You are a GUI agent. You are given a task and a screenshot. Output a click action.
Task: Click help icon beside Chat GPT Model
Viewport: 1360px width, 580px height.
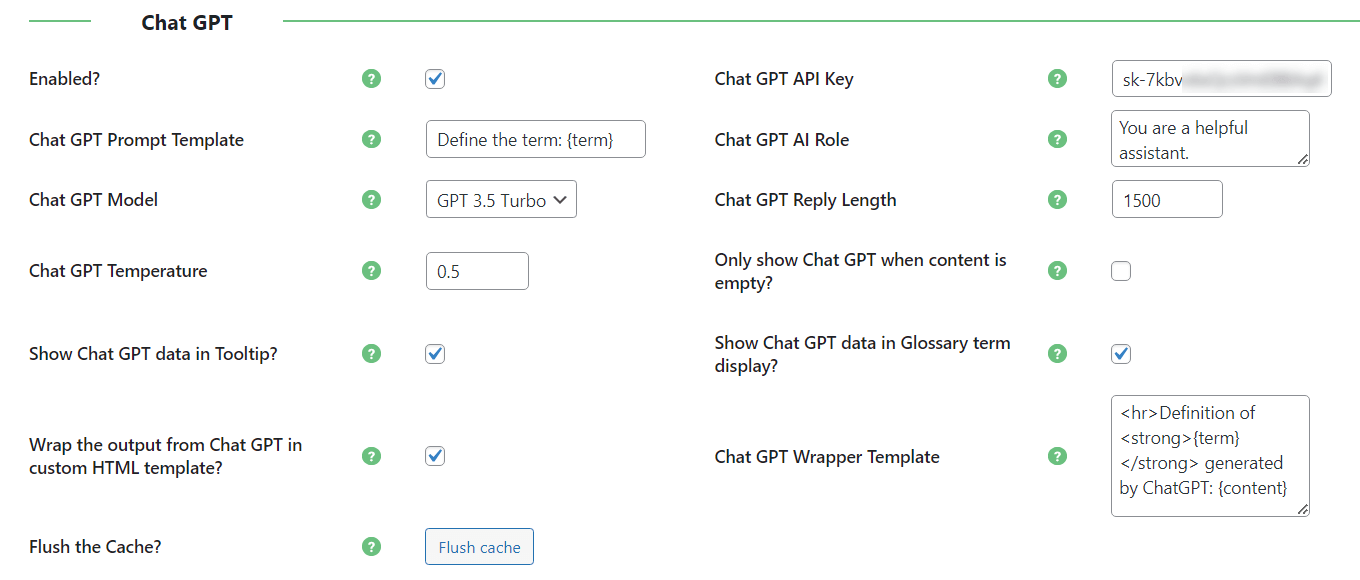point(372,200)
